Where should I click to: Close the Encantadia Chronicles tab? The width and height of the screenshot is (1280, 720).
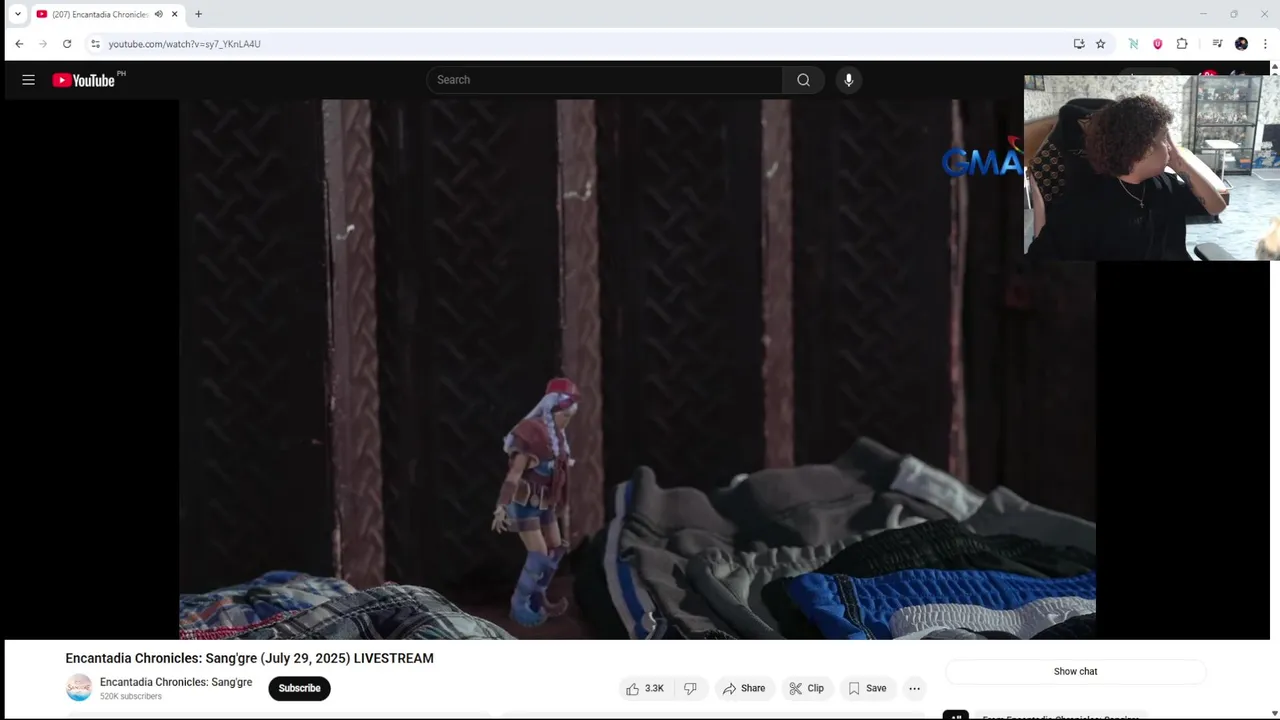click(174, 14)
